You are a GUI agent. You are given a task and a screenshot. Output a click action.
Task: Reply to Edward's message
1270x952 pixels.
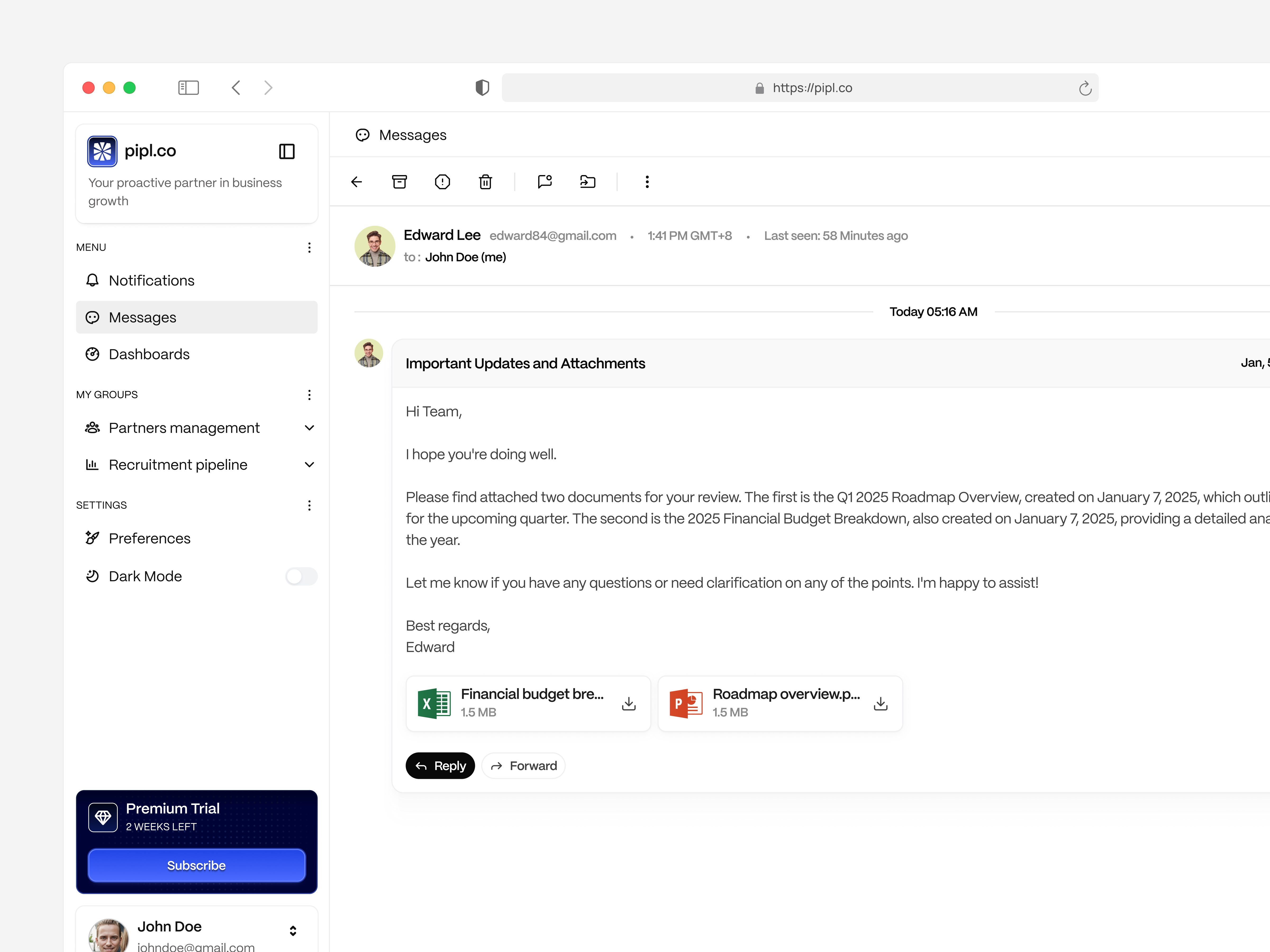click(x=440, y=766)
